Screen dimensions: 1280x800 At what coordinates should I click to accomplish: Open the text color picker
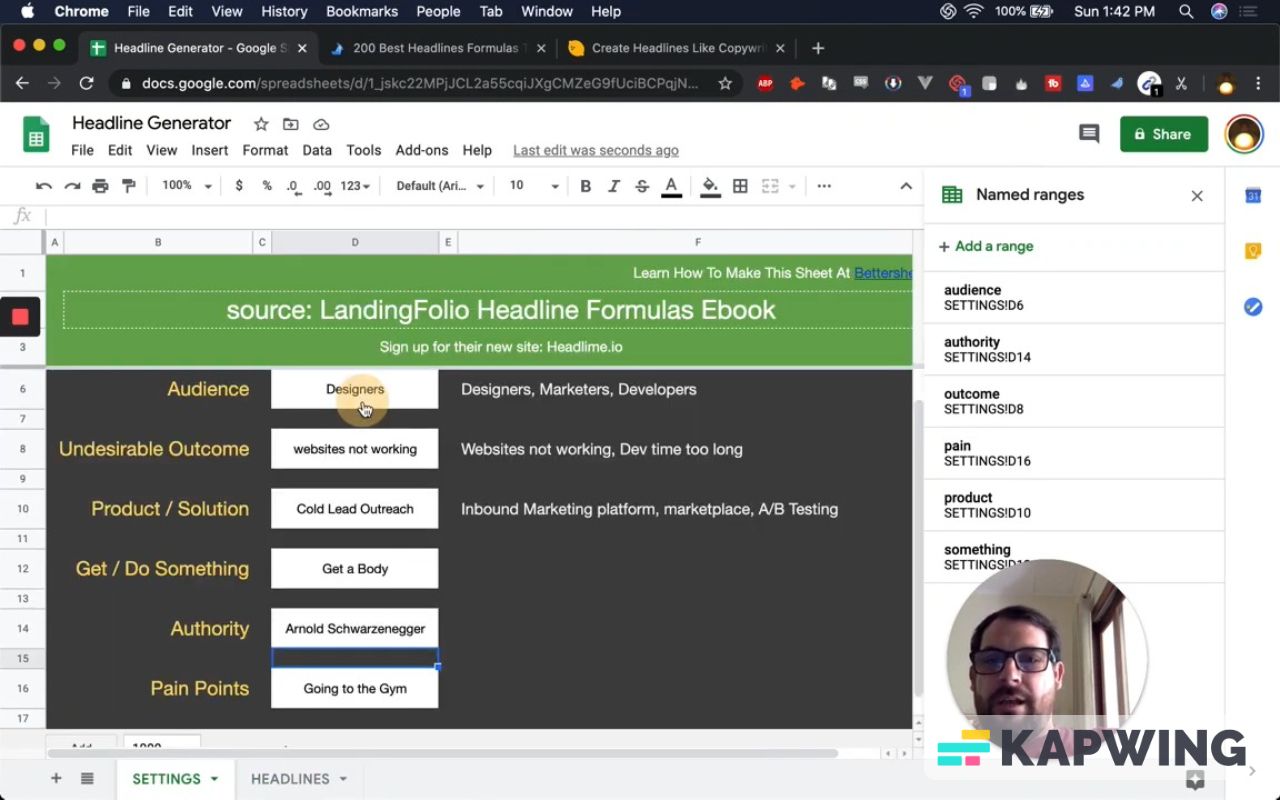[x=671, y=187]
